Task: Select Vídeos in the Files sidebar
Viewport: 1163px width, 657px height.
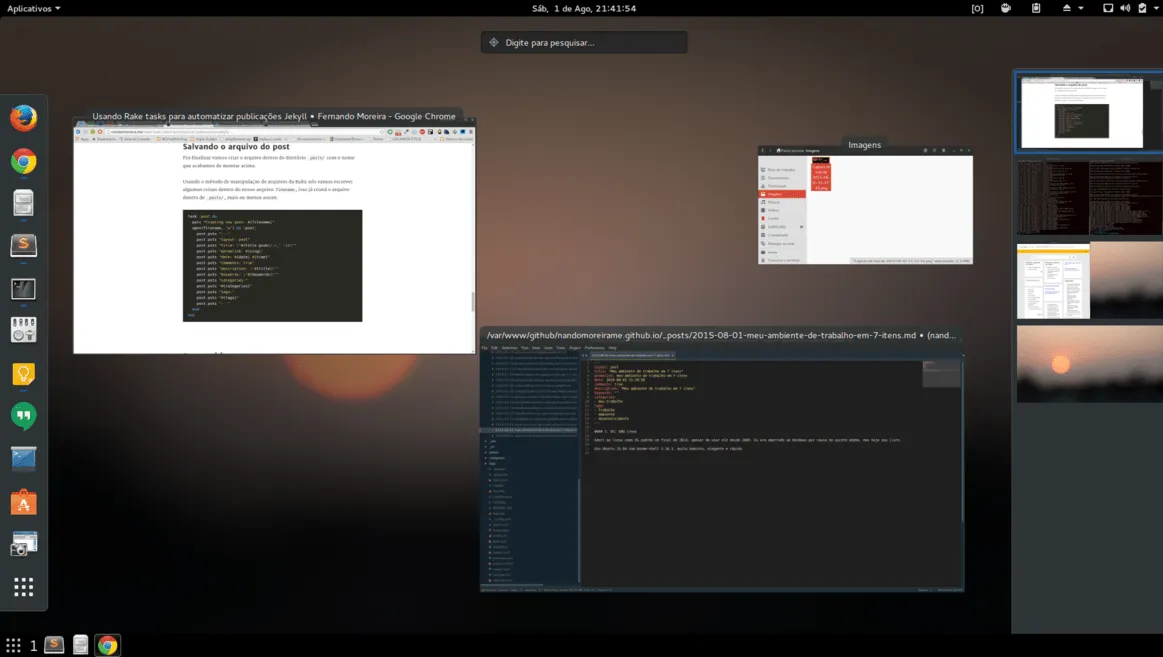Action: [782, 211]
